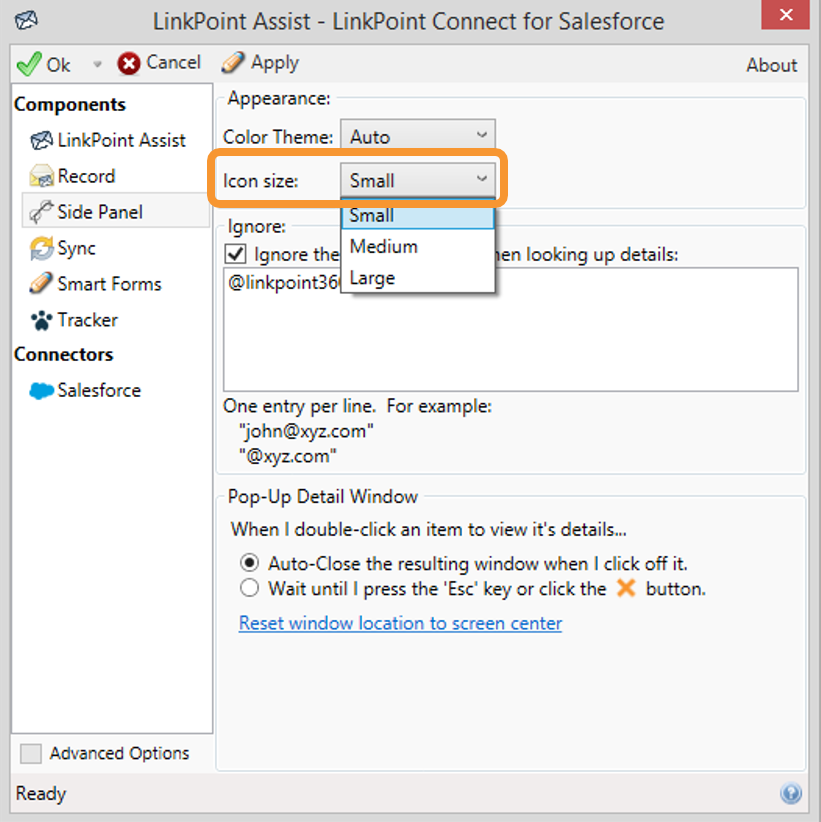Open the Color Theme dropdown
The height and width of the screenshot is (822, 821).
coord(418,137)
